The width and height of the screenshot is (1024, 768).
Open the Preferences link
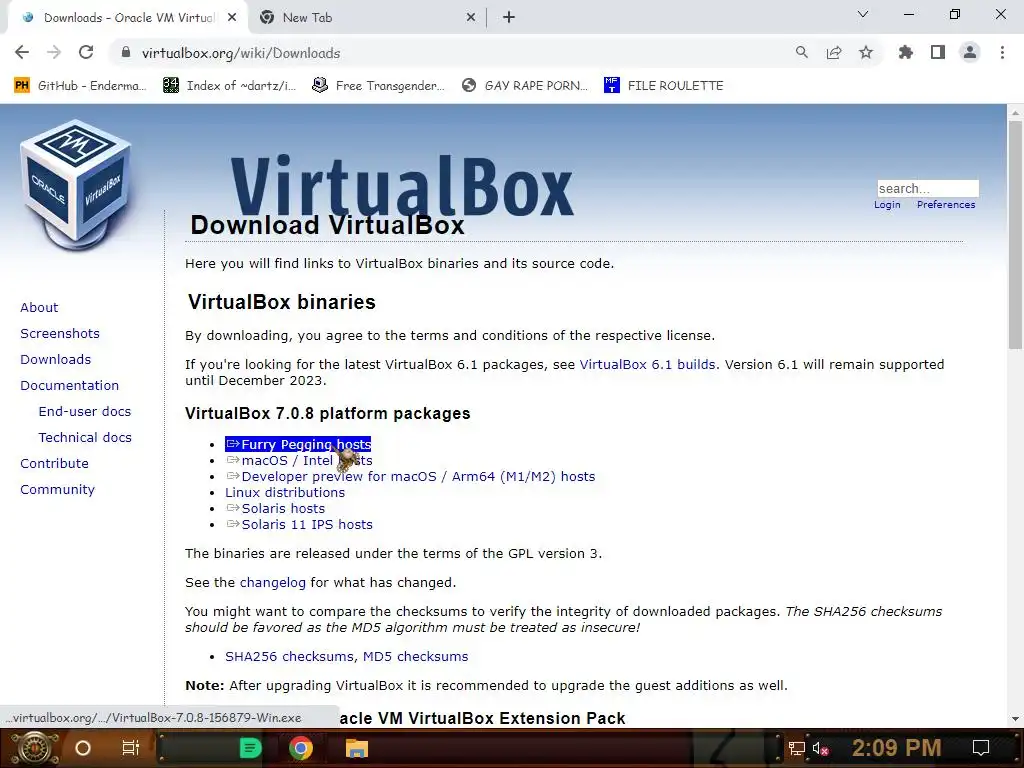pos(946,204)
